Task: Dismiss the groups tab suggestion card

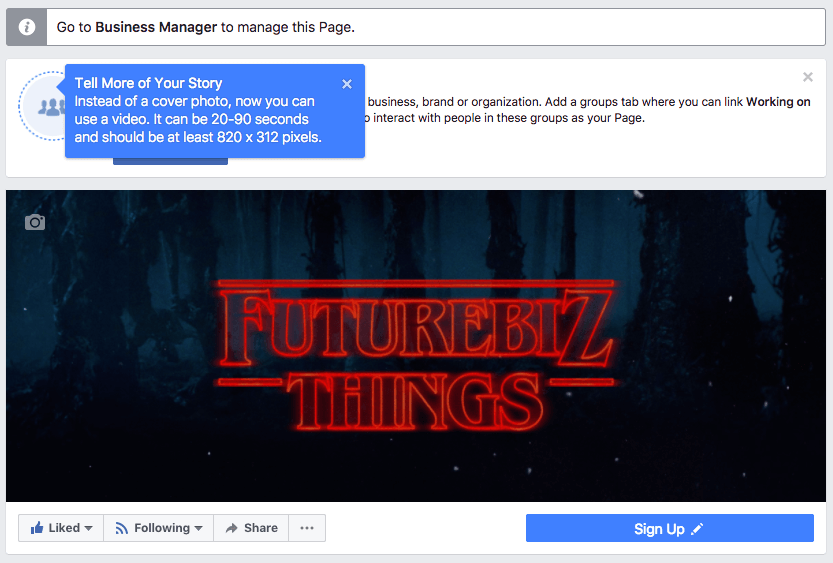Action: [808, 77]
